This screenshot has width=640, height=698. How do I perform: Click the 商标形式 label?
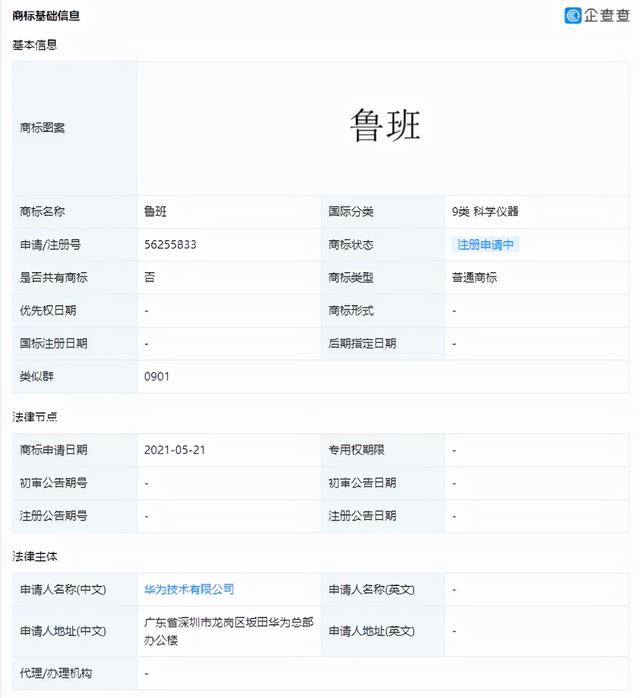pos(351,310)
